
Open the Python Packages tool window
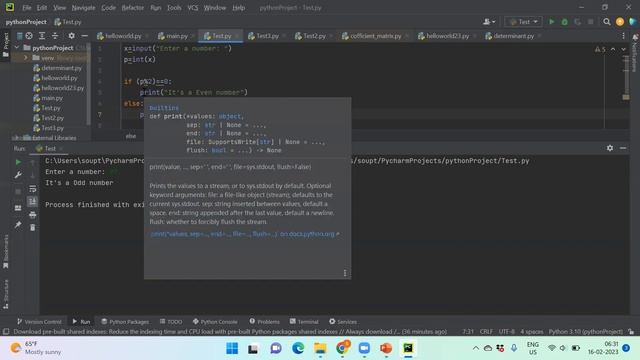click(125, 322)
